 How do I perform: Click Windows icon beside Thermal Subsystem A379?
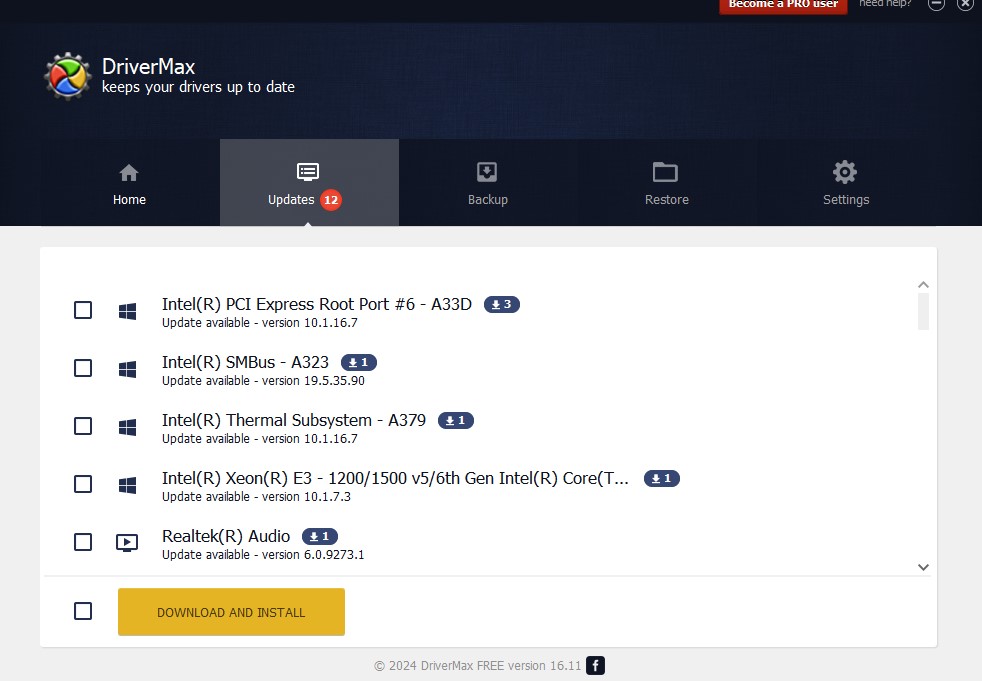click(x=127, y=427)
